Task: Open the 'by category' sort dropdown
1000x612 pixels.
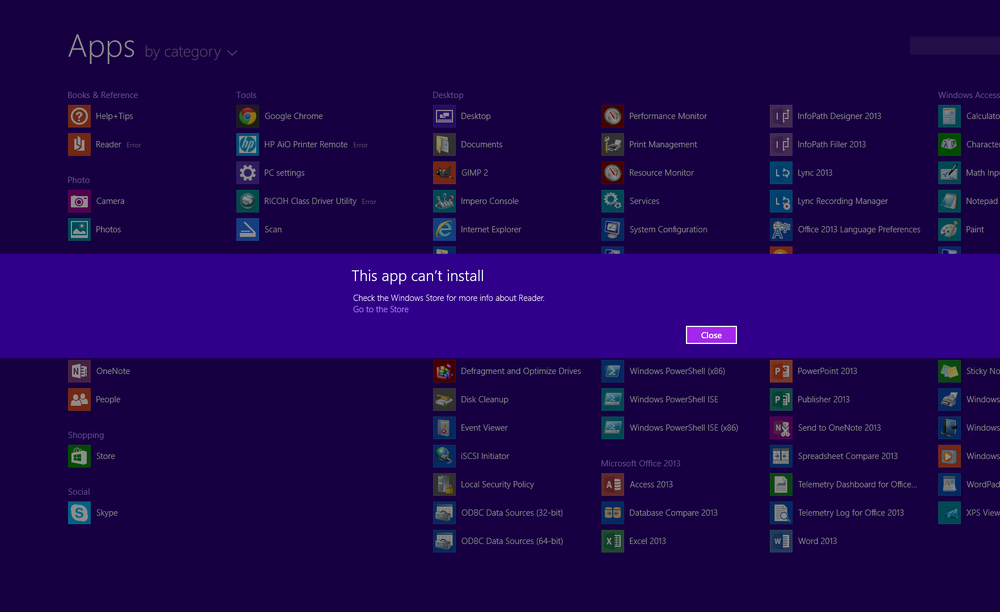Action: 191,52
